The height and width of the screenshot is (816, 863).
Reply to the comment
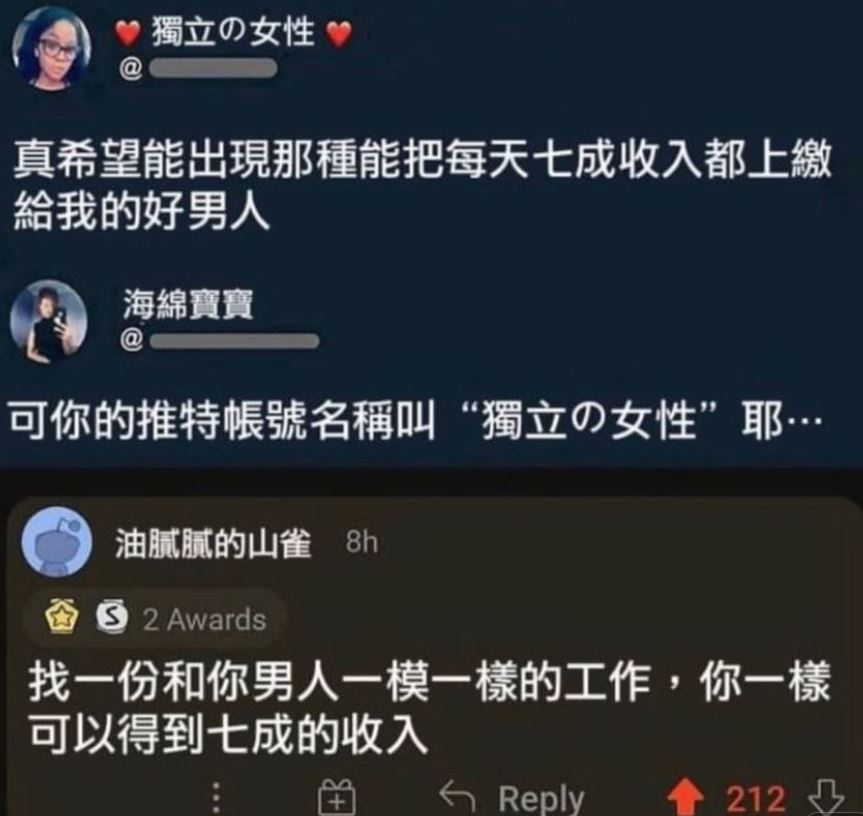click(540, 798)
